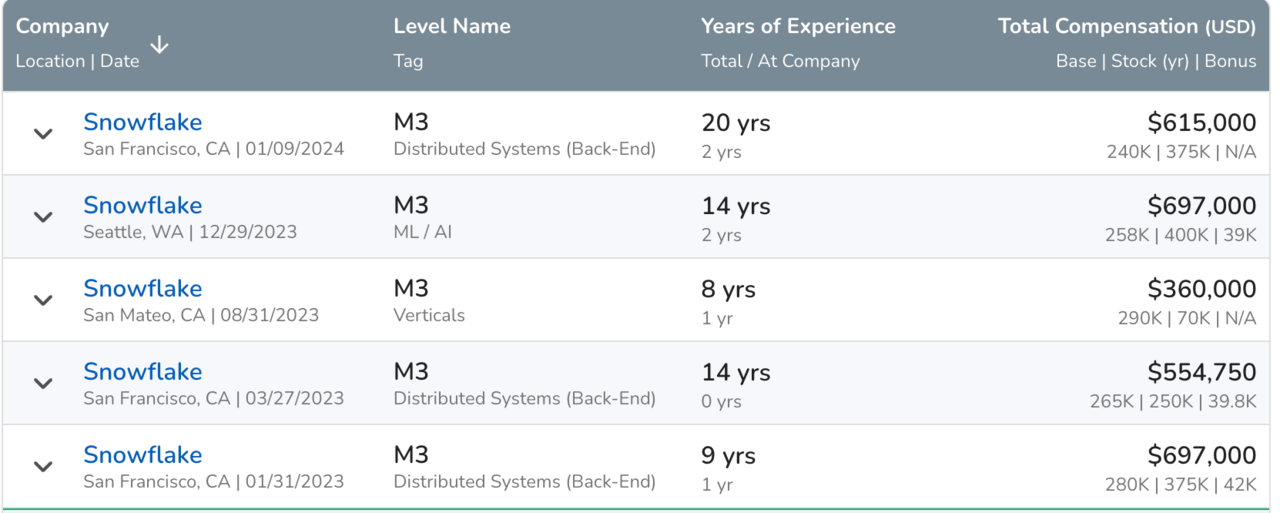Expand the Snowflake Seattle, WA row
1280x513 pixels.
point(43,217)
